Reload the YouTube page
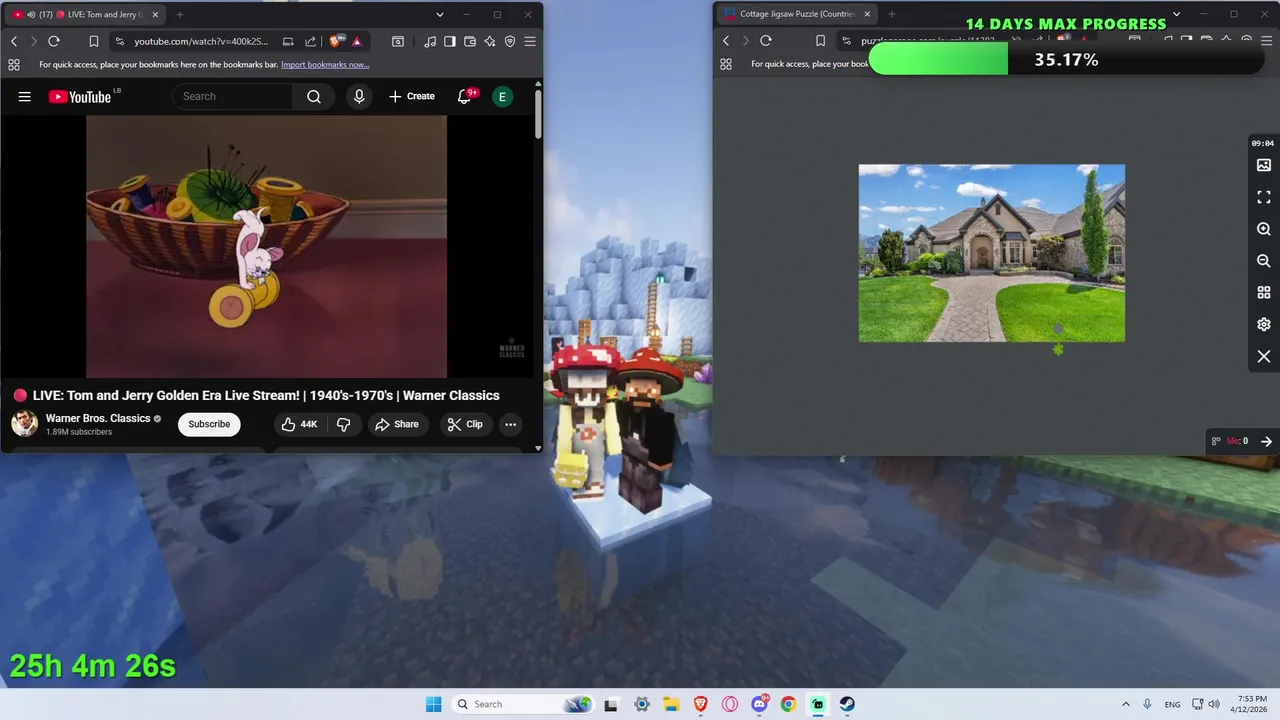Screen dimensions: 1280x720 [54, 41]
